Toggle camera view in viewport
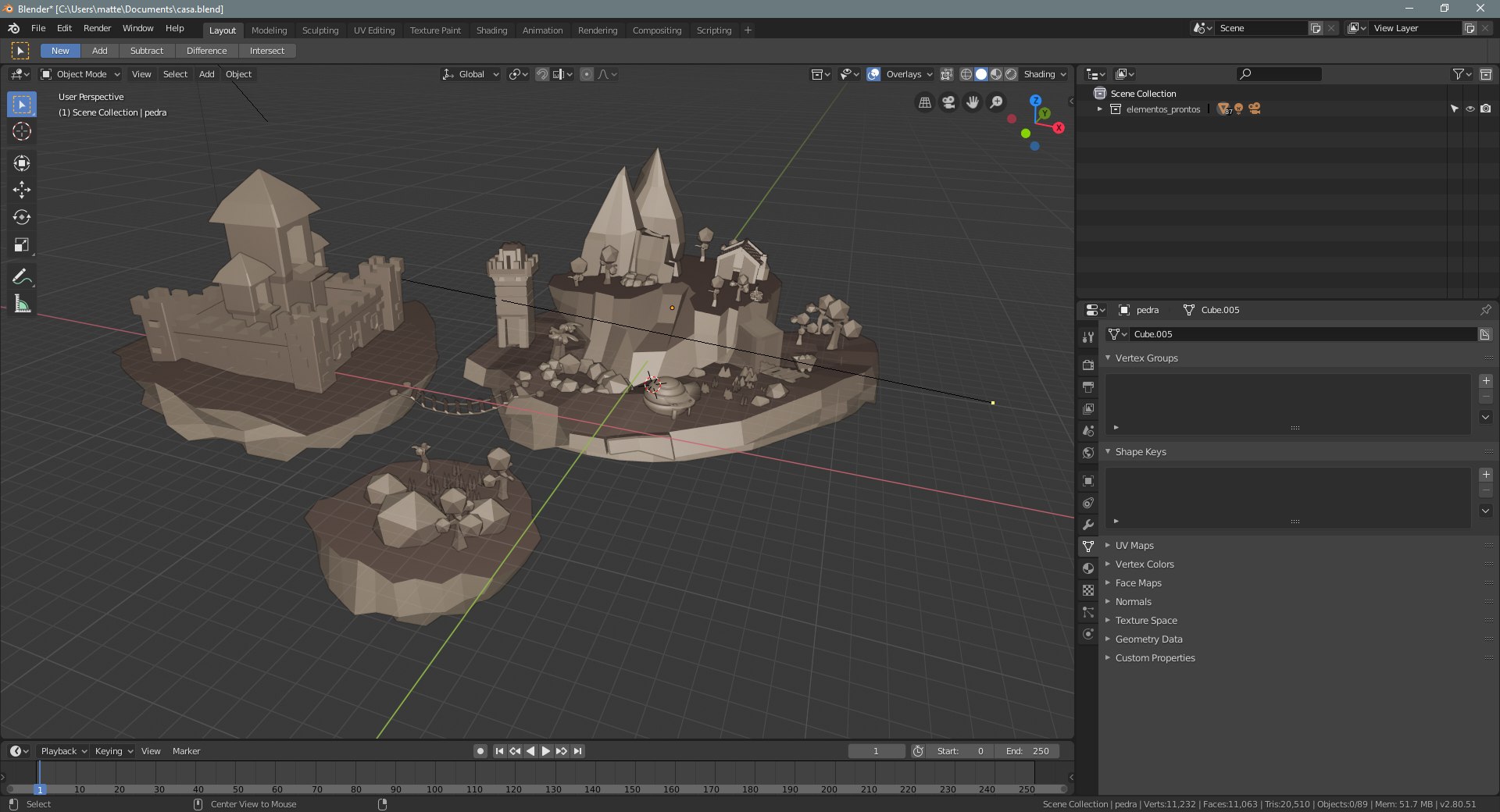The width and height of the screenshot is (1500, 812). (x=948, y=102)
